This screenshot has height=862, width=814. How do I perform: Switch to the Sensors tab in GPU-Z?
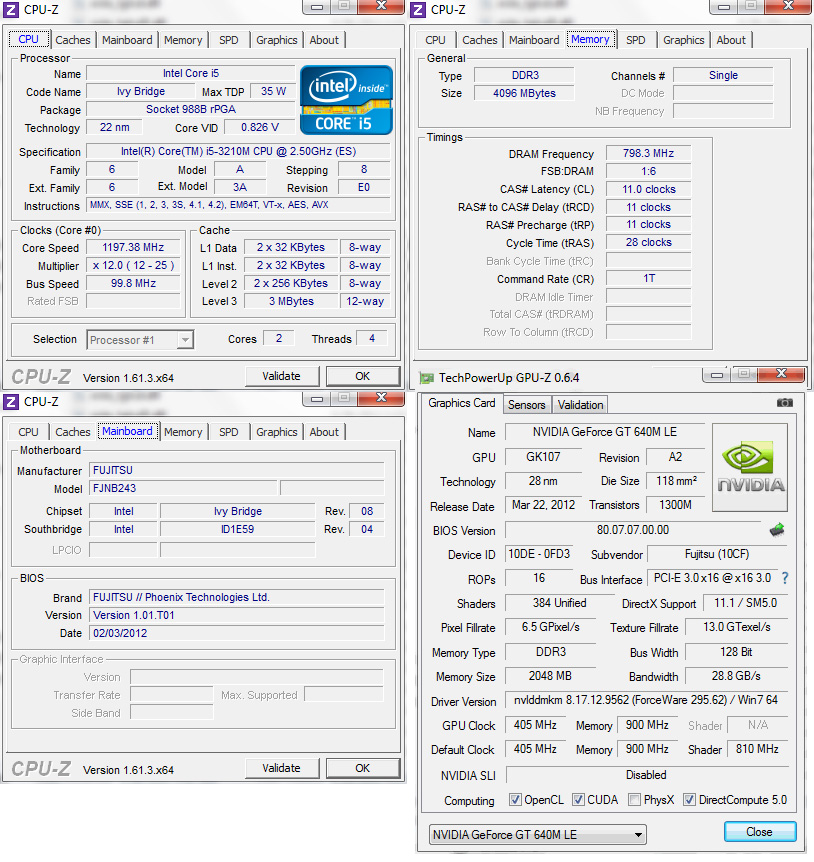coord(527,405)
